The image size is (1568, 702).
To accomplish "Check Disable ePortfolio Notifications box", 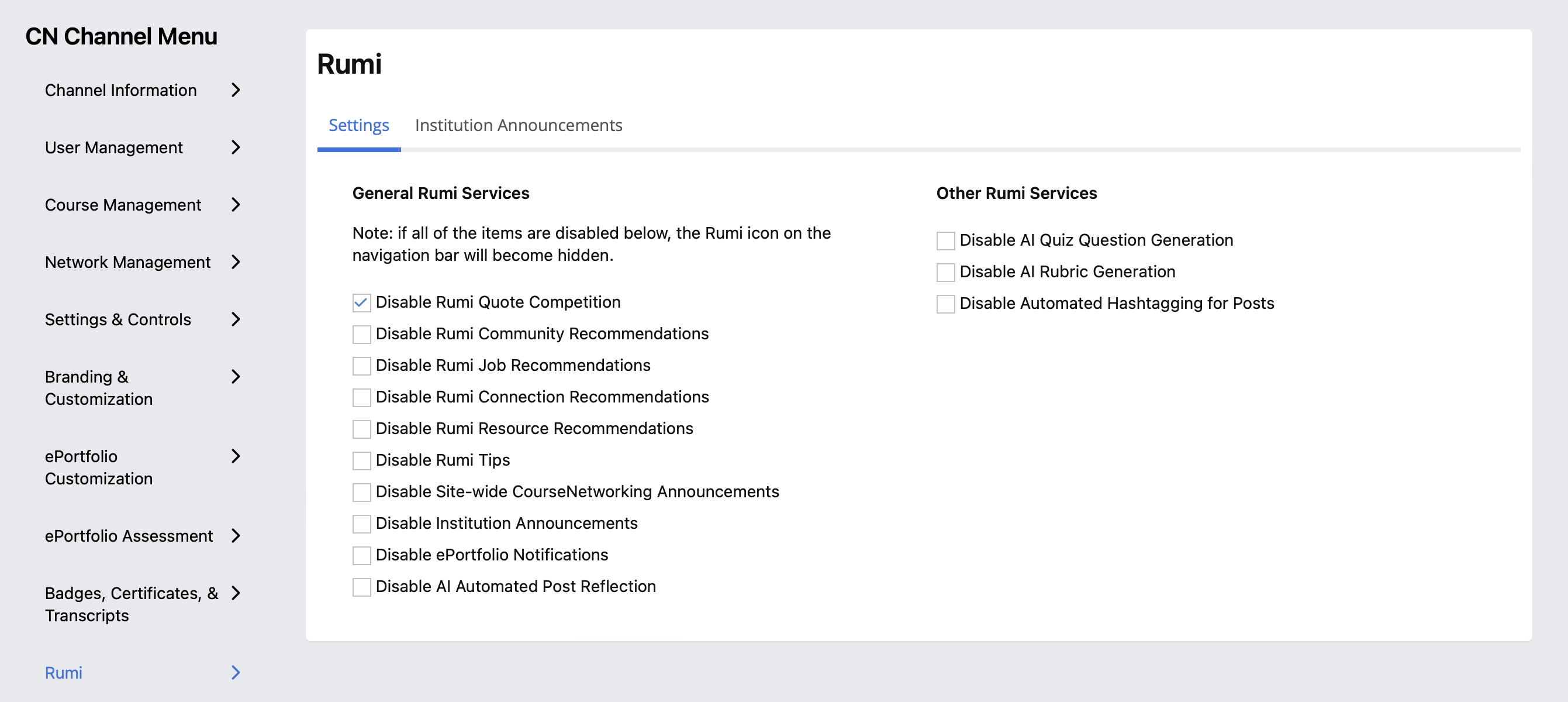I will coord(361,556).
